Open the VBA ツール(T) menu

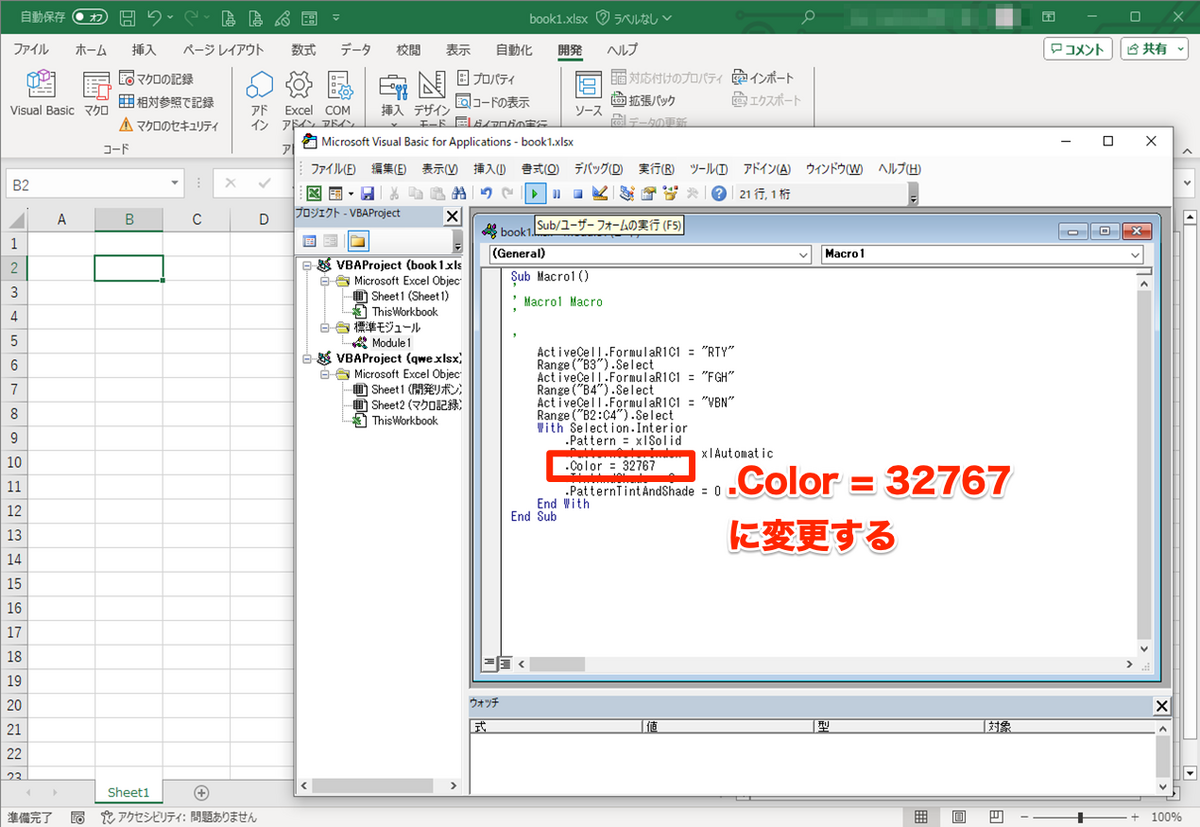tap(709, 169)
